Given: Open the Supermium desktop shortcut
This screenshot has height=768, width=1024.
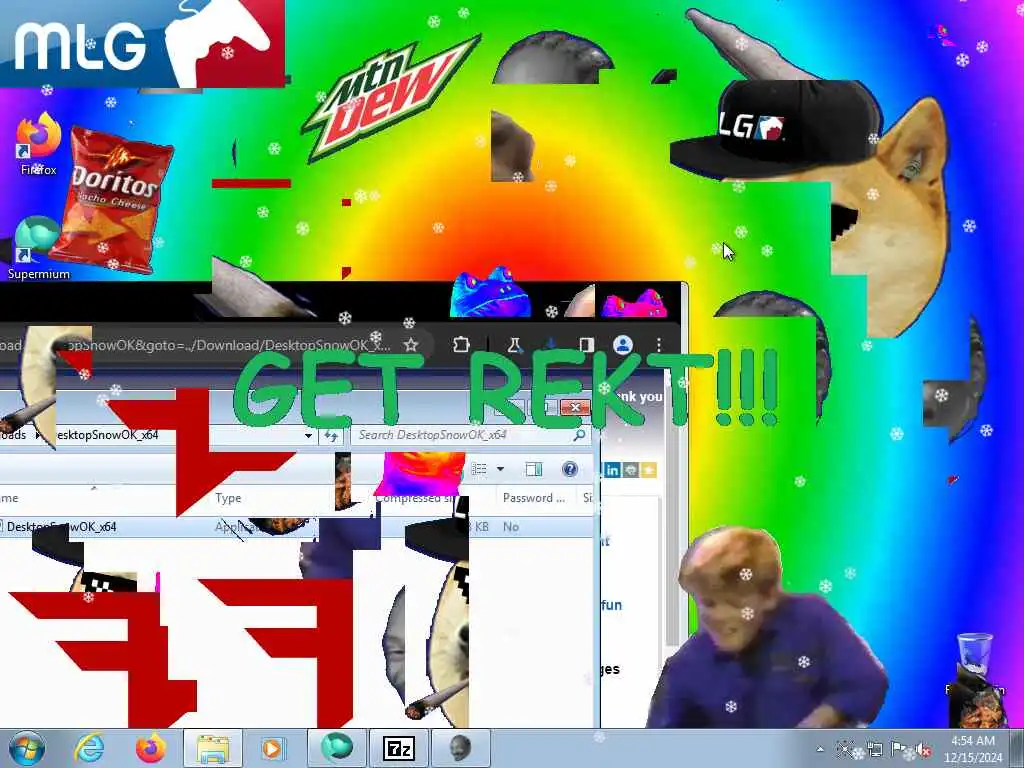Looking at the screenshot, I should pos(38,248).
